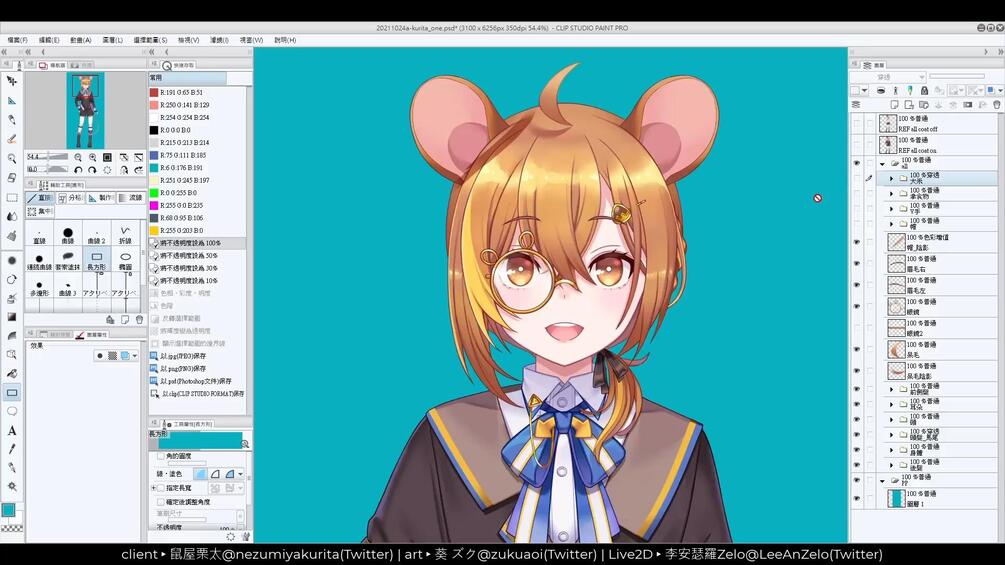Click the save as psd (Photoshop) entry

coord(197,381)
